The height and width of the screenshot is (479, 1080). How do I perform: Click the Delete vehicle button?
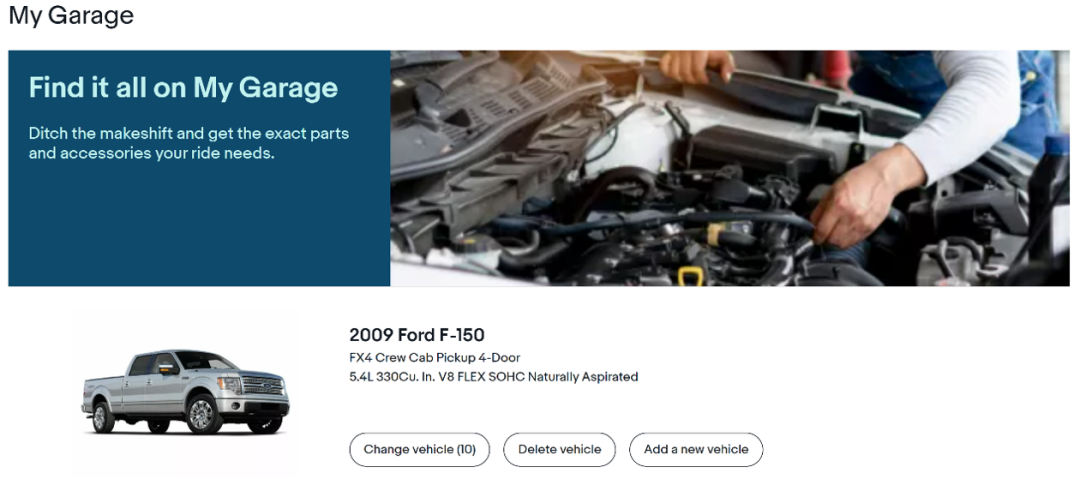[559, 449]
